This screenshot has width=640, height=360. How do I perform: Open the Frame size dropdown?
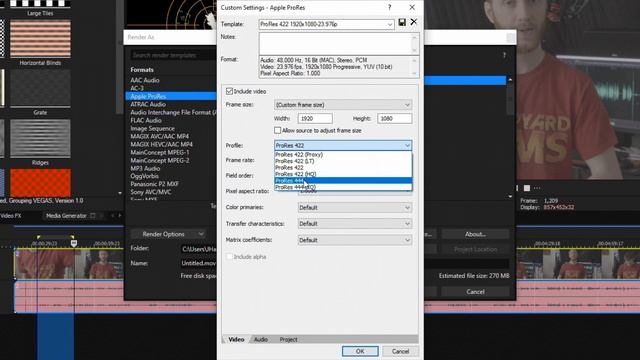point(343,105)
